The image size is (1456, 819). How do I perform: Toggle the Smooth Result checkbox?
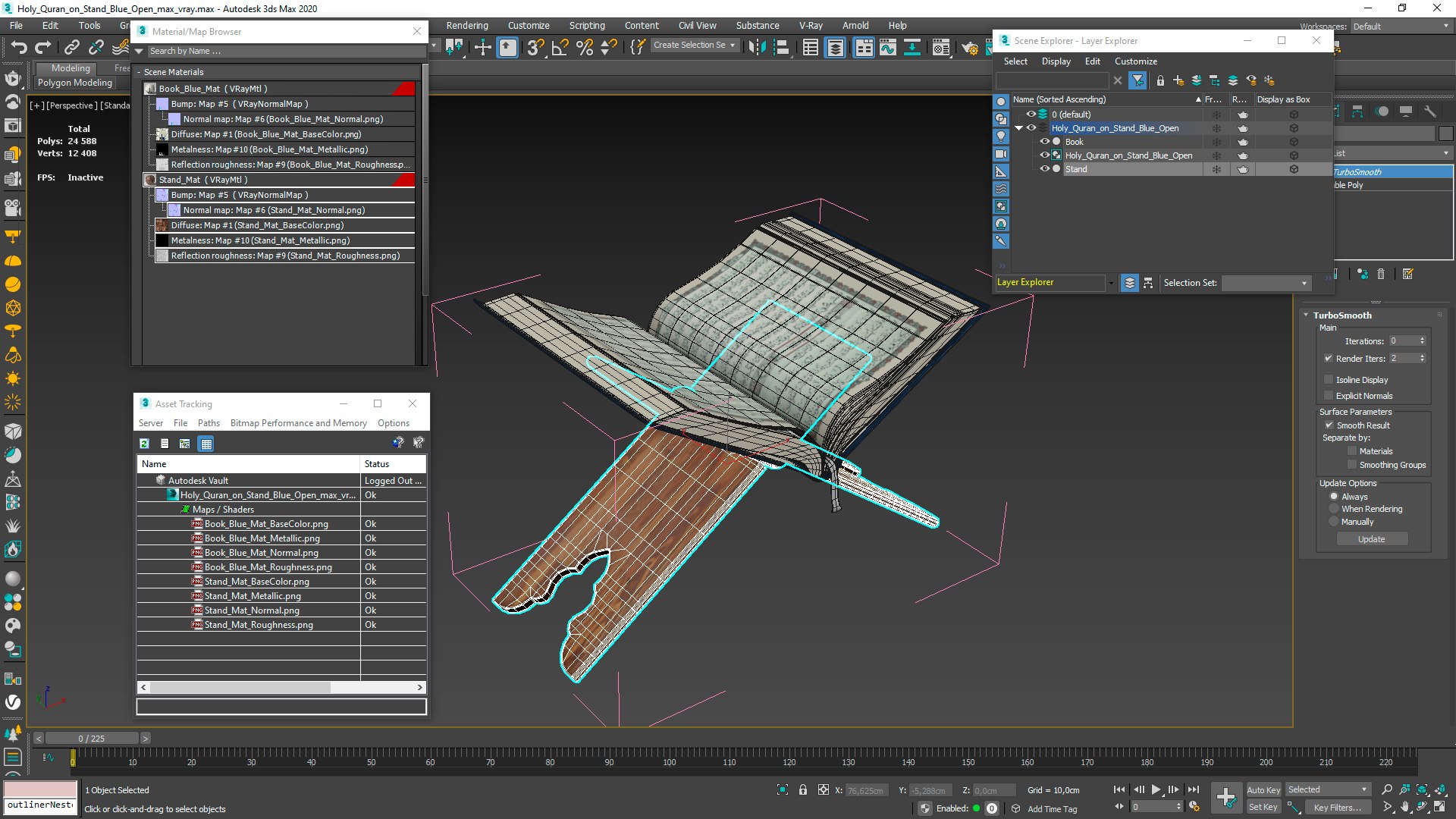1329,425
